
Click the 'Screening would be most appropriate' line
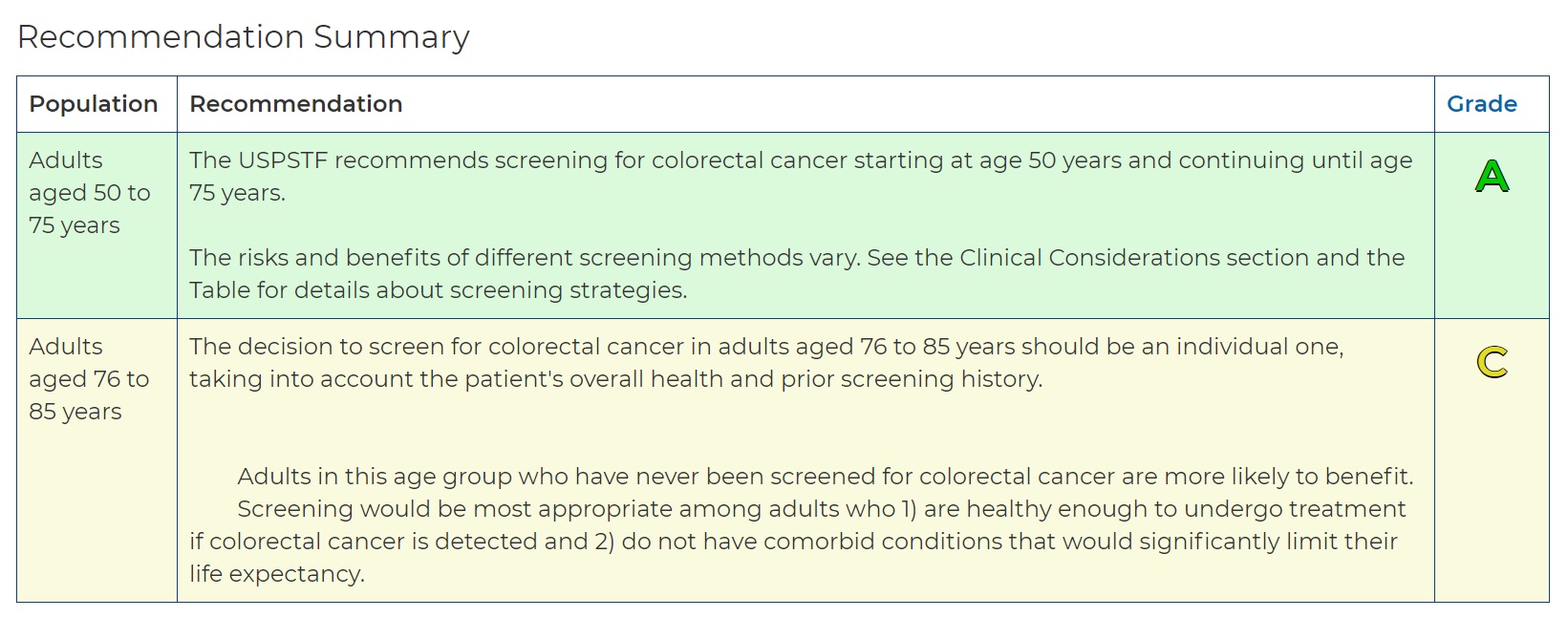[822, 509]
